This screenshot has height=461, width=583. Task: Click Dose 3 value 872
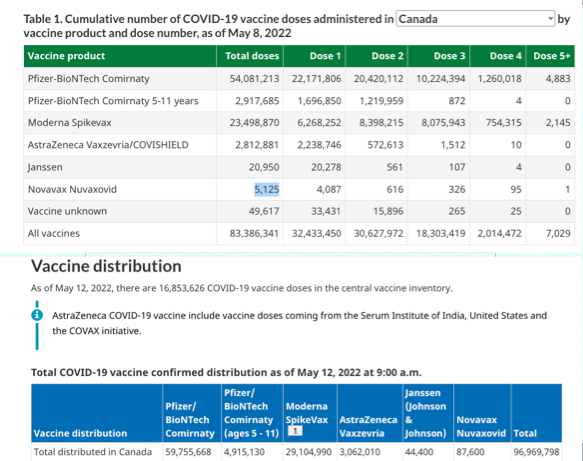(457, 101)
